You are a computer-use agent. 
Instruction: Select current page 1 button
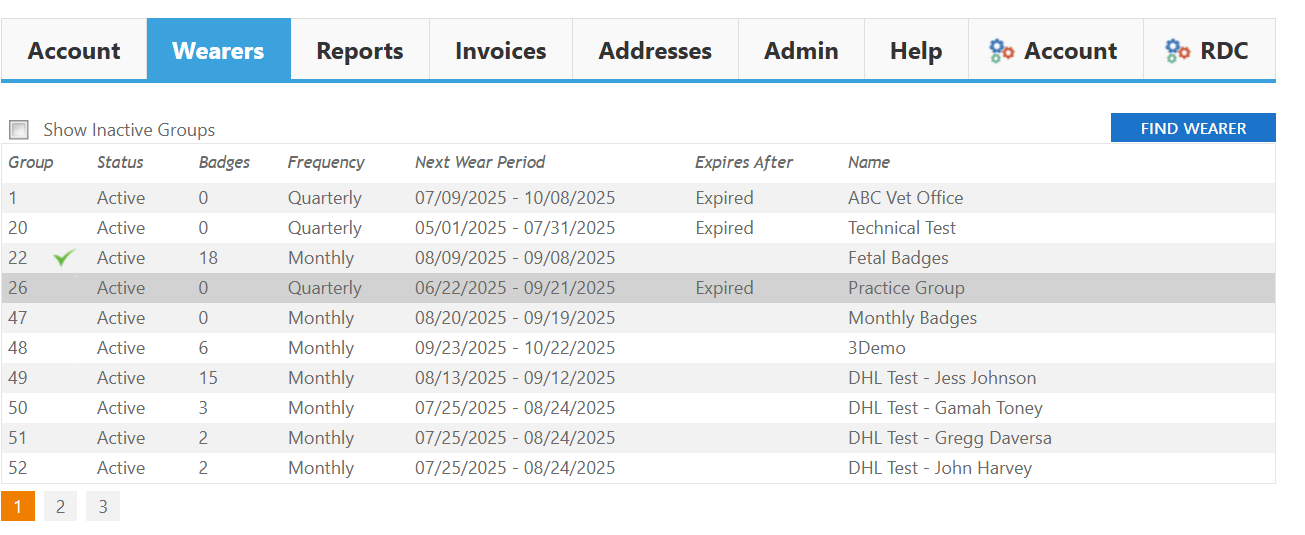18,507
